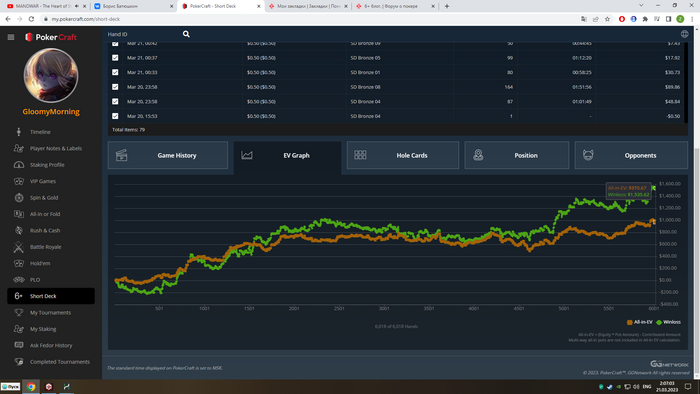Image resolution: width=700 pixels, height=394 pixels.
Task: Uncheck the Mar 21, 00:33 session checkbox
Action: [x=115, y=72]
